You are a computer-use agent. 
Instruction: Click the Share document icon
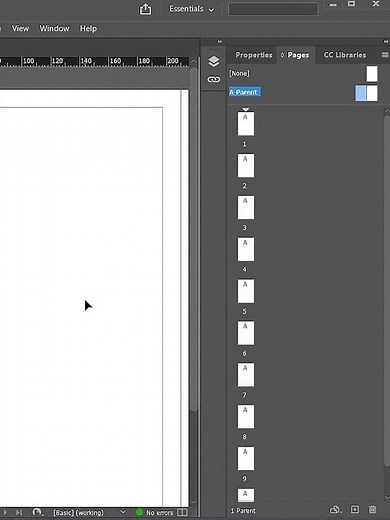click(145, 9)
